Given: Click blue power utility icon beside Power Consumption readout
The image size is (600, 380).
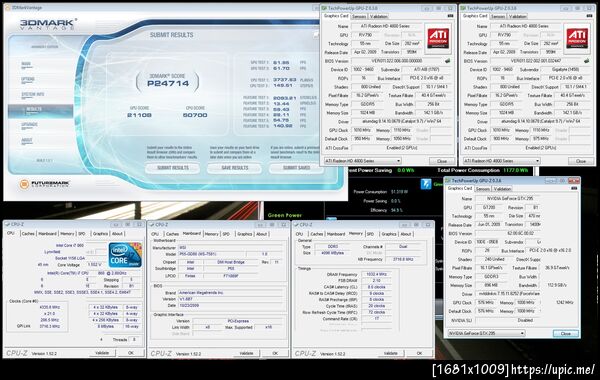Looking at the screenshot, I should point(426,184).
